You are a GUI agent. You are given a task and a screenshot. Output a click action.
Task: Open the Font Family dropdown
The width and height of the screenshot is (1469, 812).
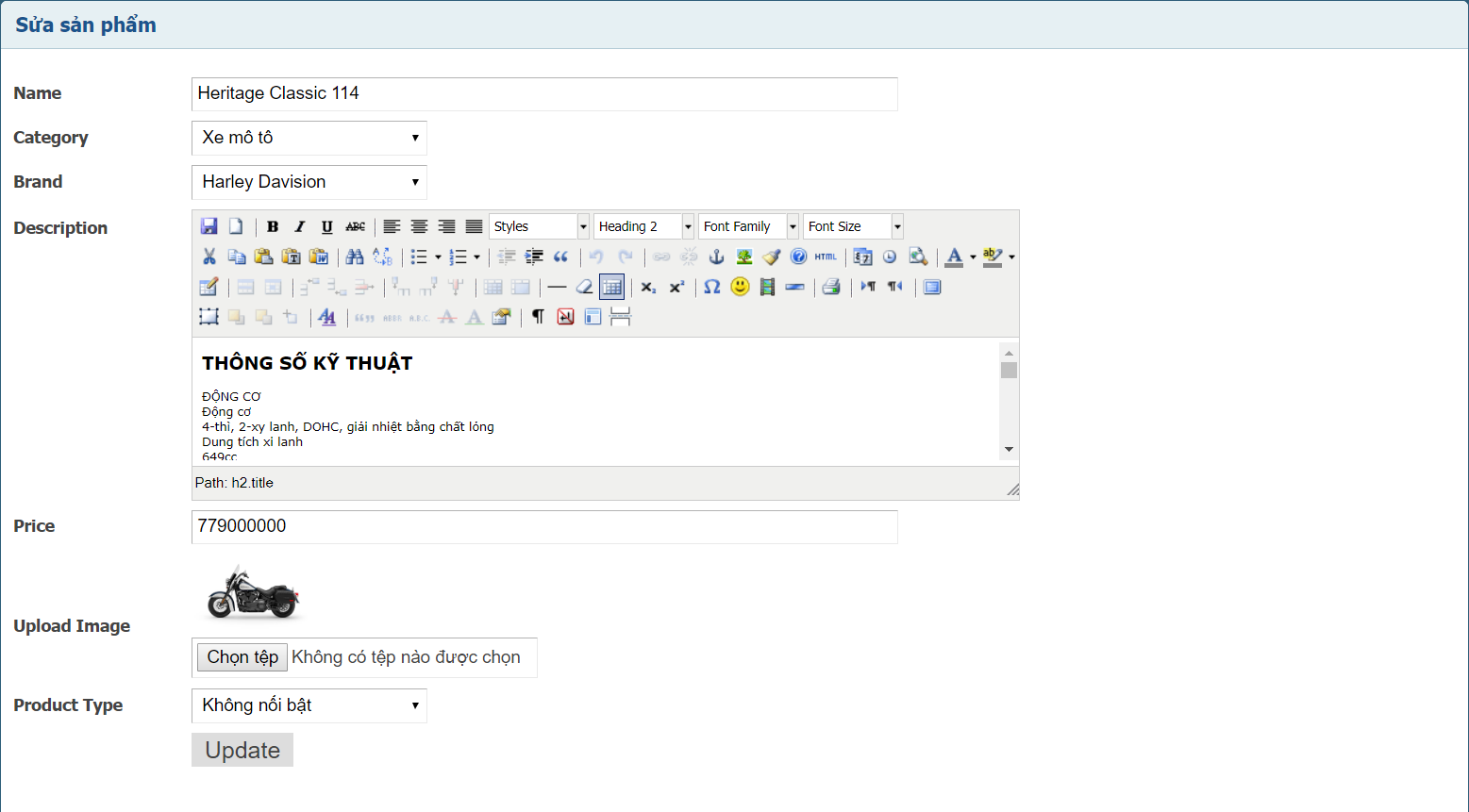coord(749,226)
